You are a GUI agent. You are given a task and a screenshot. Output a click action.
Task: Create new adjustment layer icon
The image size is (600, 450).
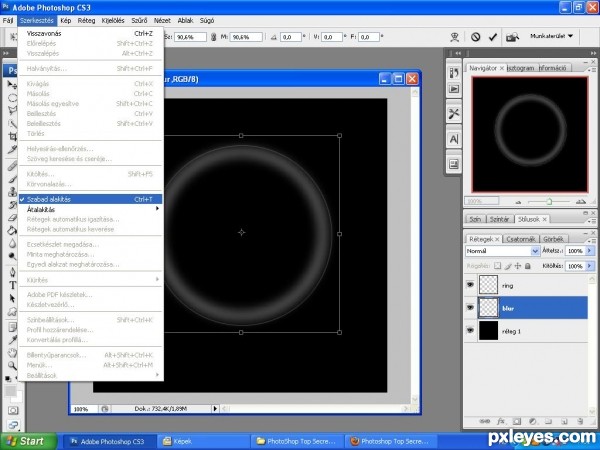(x=532, y=421)
